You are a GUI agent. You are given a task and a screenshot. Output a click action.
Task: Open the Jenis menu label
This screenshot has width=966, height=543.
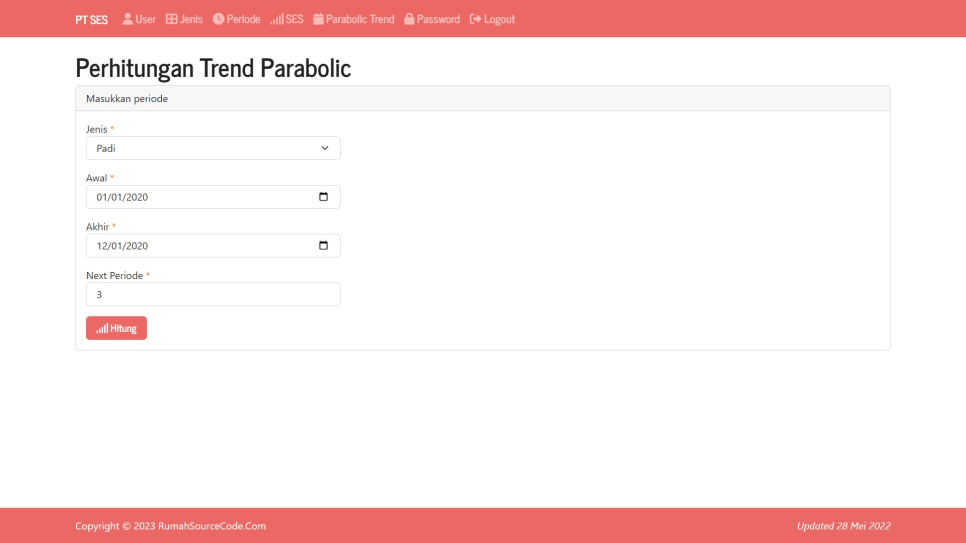[x=191, y=19]
